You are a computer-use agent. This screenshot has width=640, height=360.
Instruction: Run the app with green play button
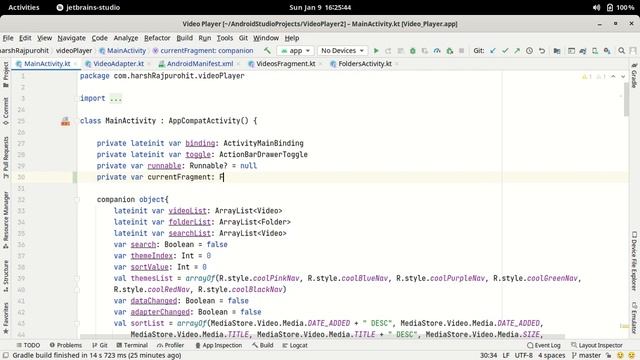click(x=376, y=51)
